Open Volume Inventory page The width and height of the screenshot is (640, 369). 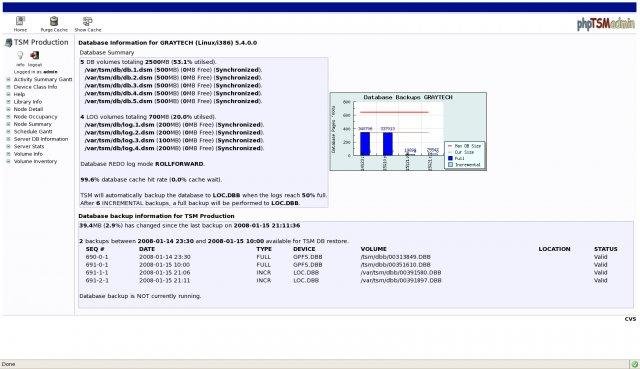tap(36, 161)
